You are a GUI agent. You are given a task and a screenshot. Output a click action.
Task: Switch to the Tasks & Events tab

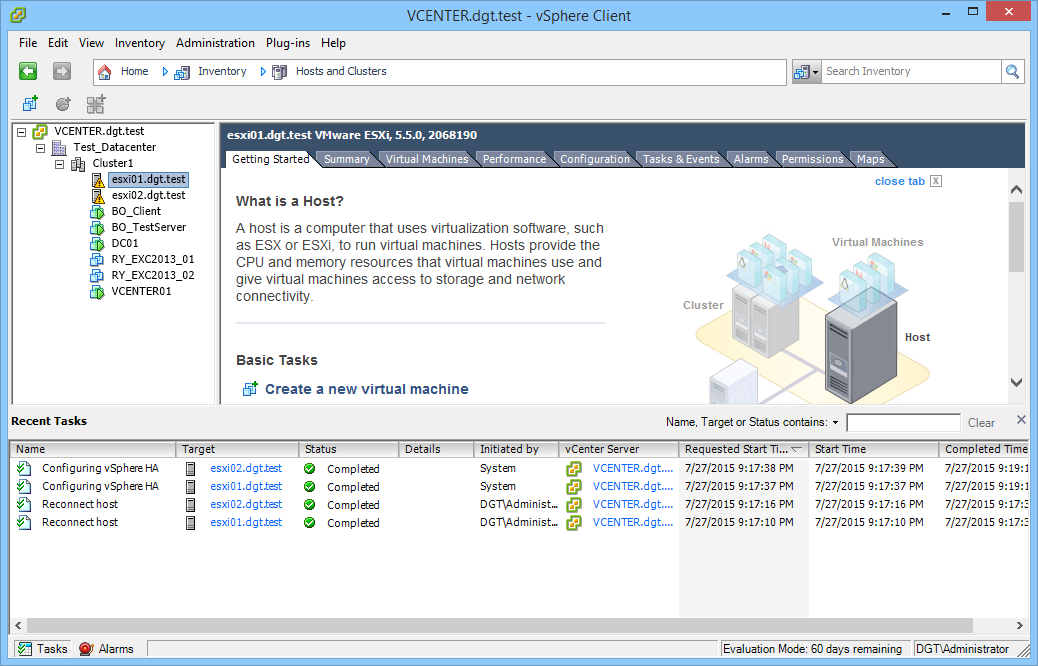click(681, 160)
